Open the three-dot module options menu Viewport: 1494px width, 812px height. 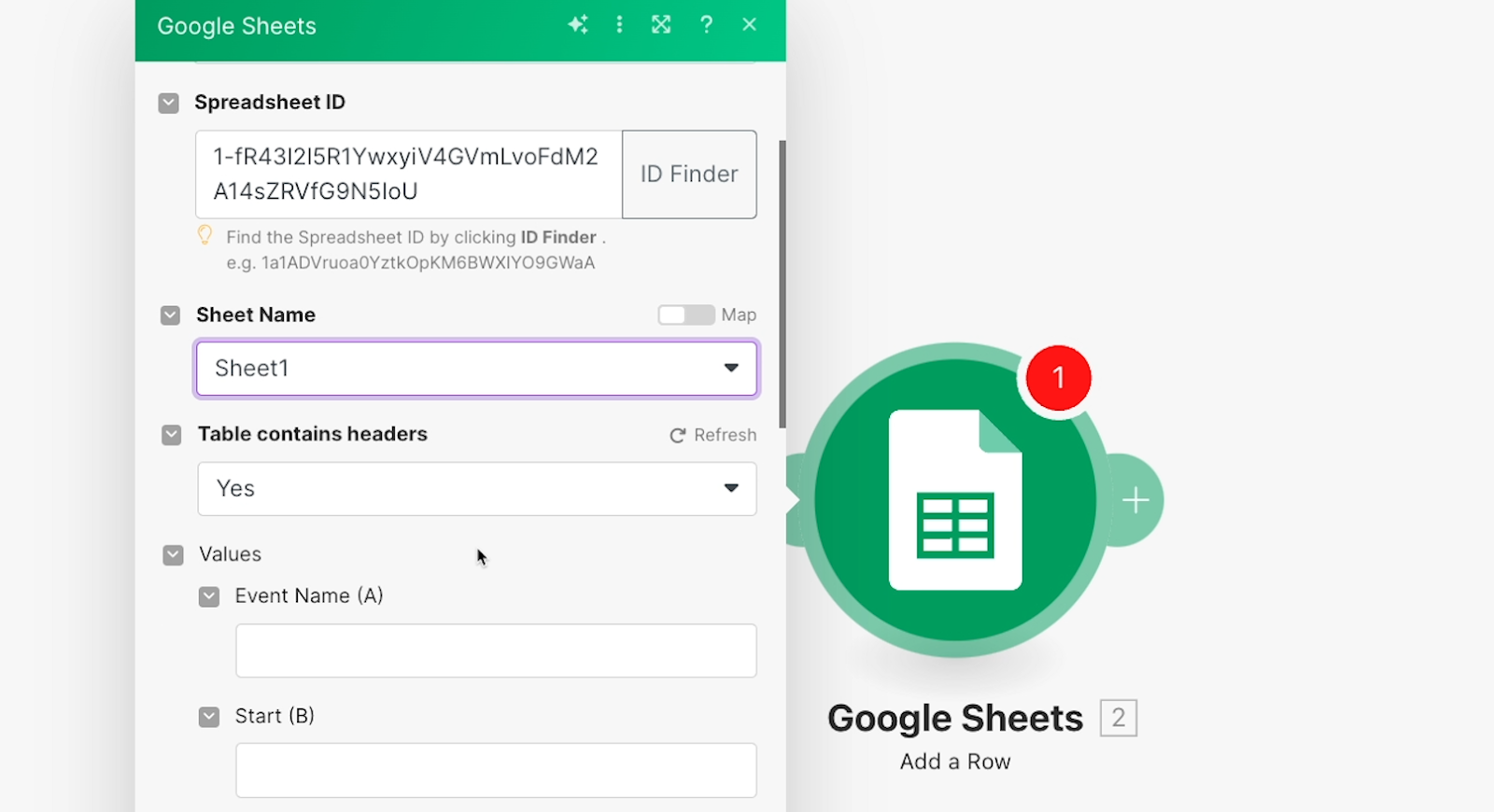click(x=619, y=25)
